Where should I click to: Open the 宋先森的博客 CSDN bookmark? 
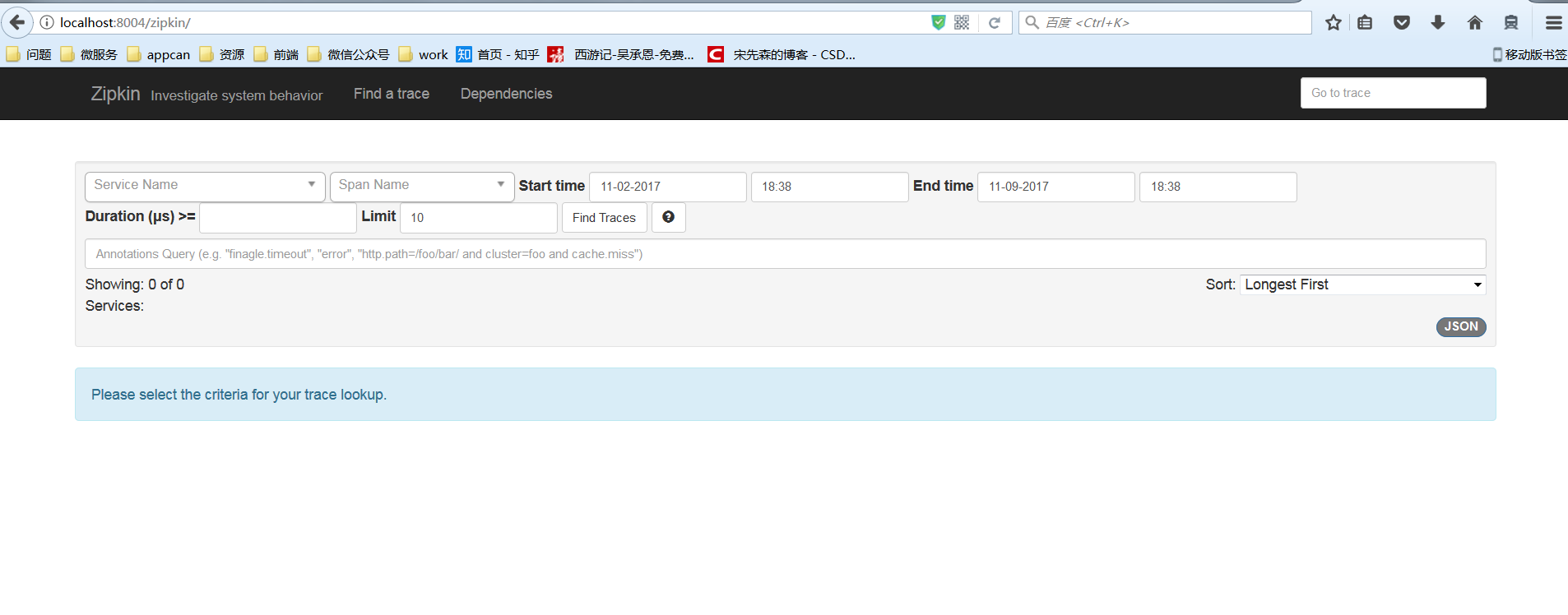782,54
